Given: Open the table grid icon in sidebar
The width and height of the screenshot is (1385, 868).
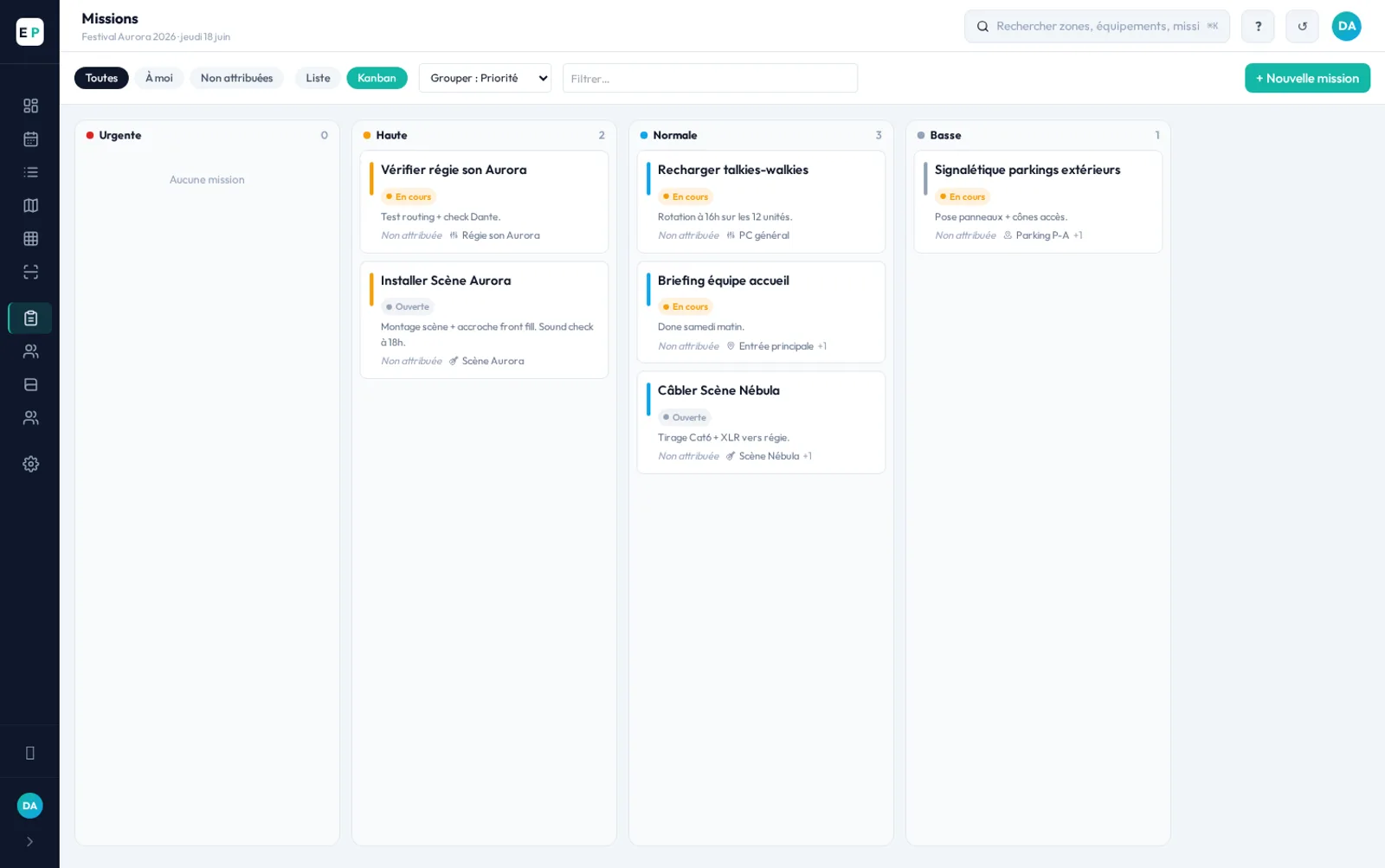Looking at the screenshot, I should pos(30,239).
